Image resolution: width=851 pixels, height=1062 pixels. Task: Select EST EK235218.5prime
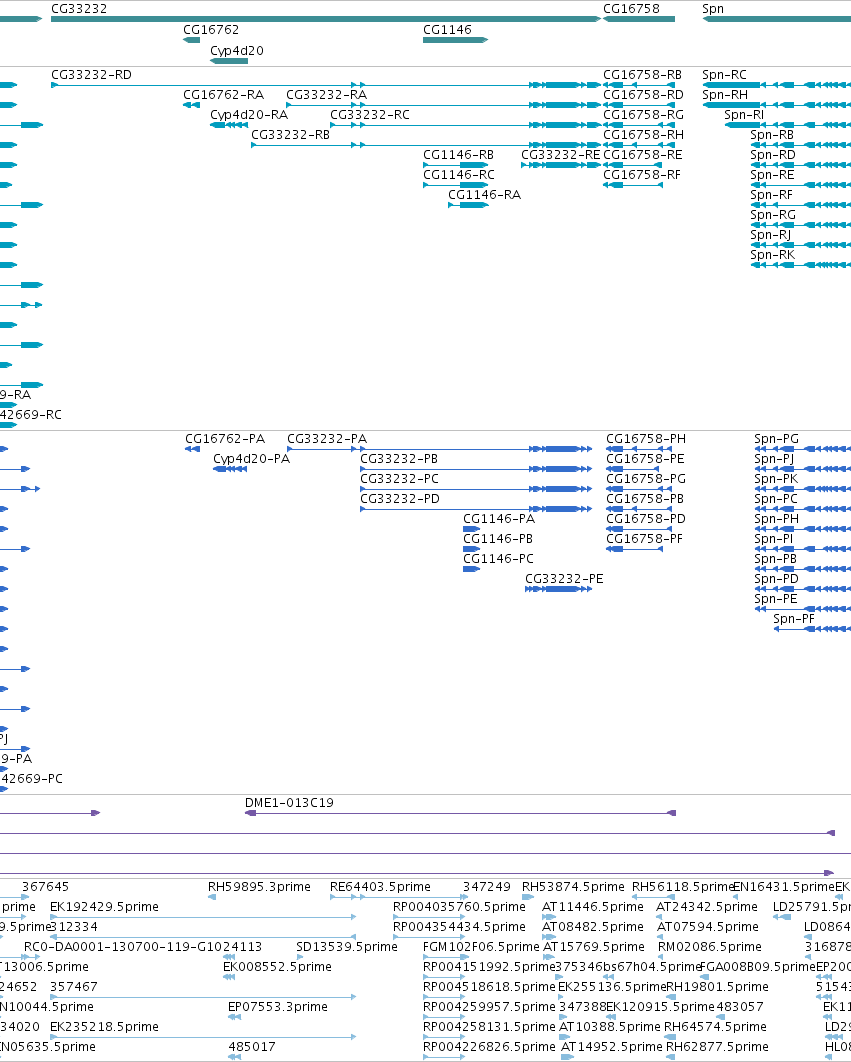pyautogui.click(x=104, y=1027)
